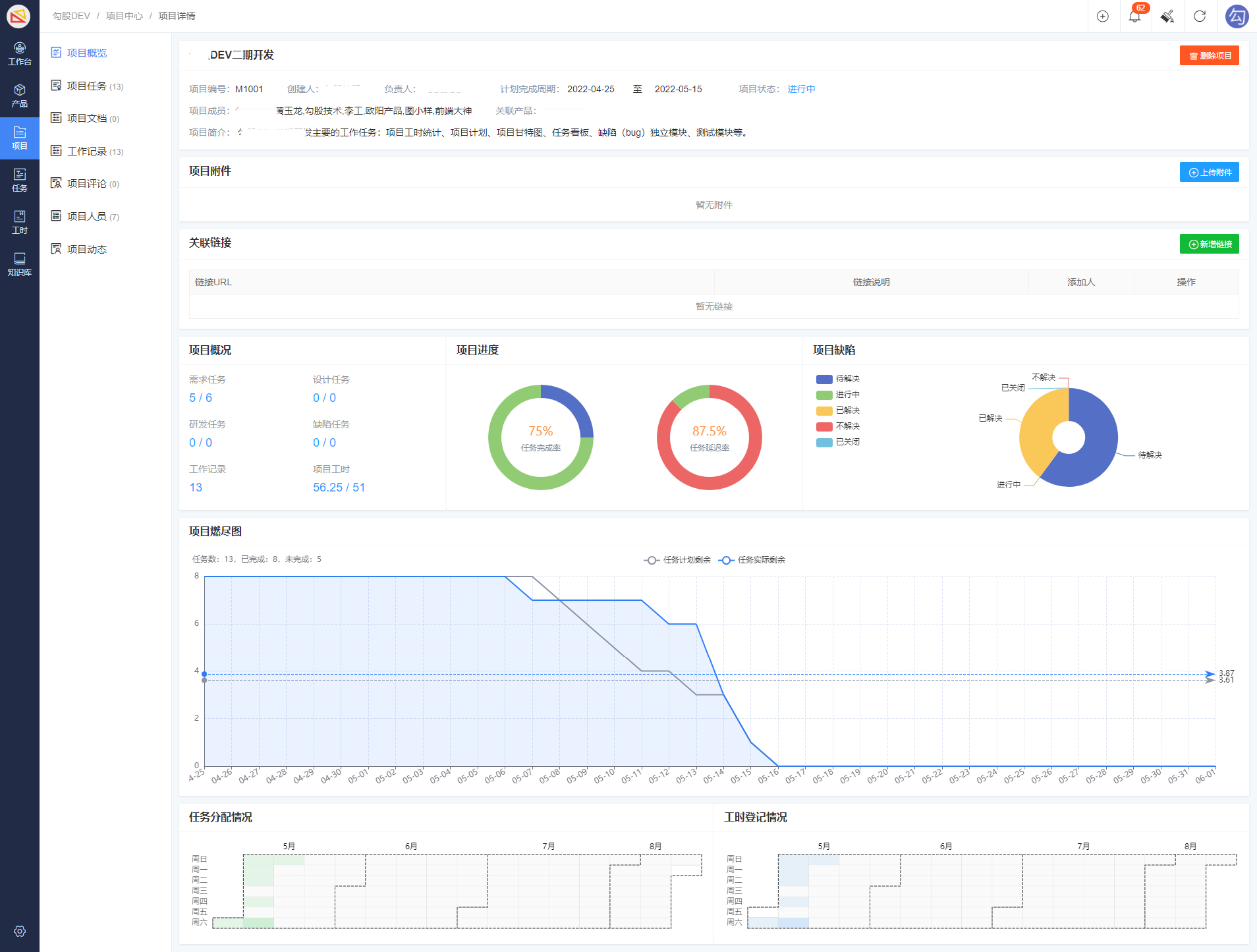Click 设计任务 value 0 / 0
Image resolution: width=1257 pixels, height=952 pixels.
click(x=324, y=398)
